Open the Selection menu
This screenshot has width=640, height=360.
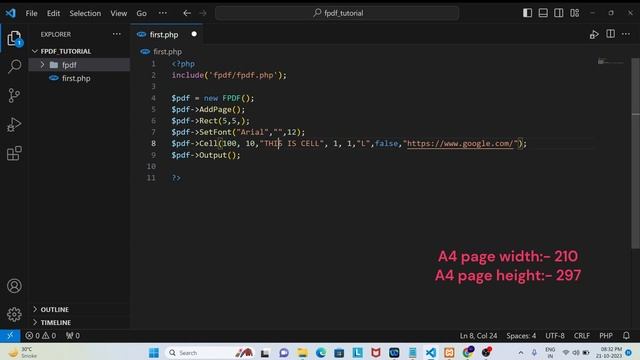(85, 13)
